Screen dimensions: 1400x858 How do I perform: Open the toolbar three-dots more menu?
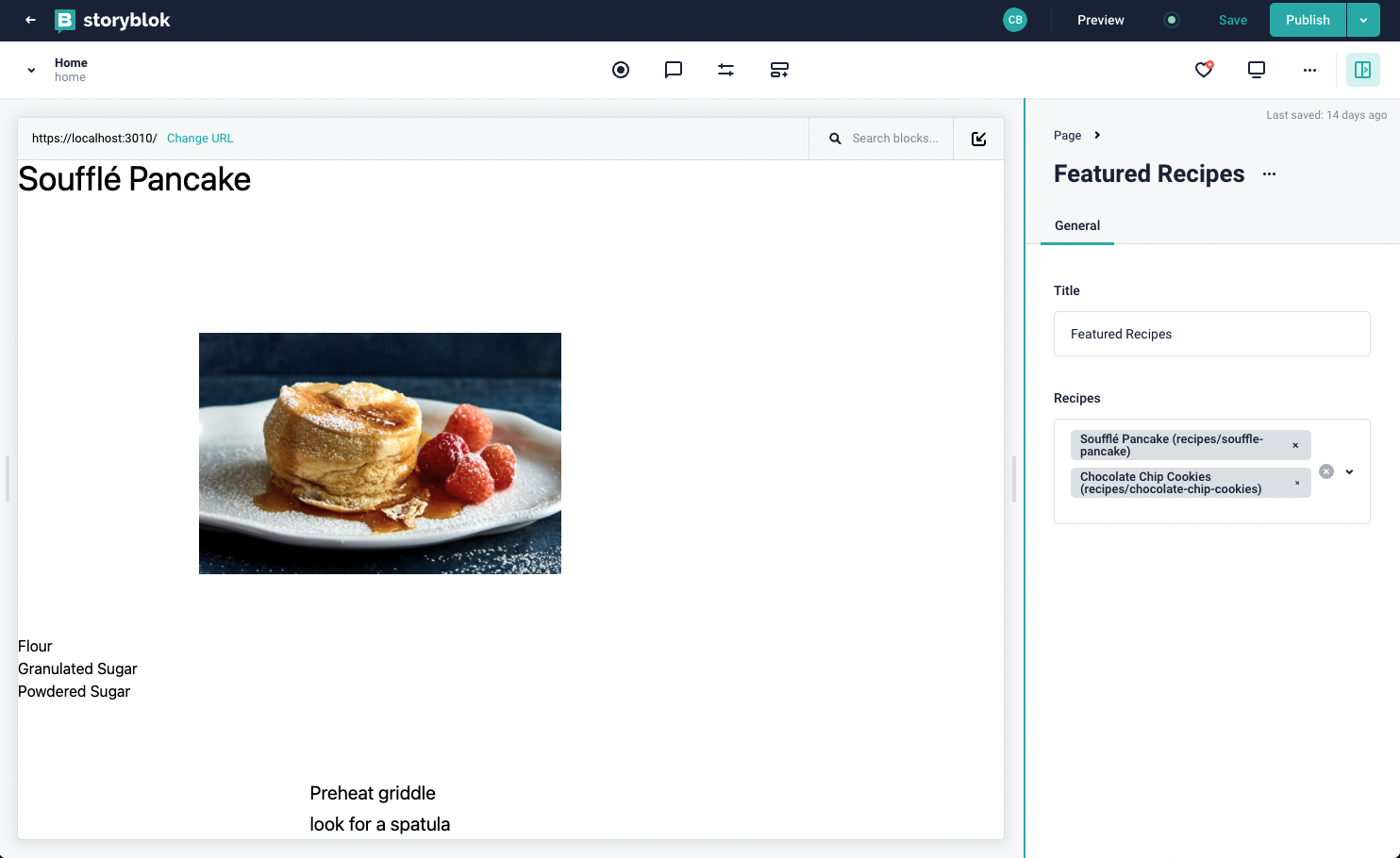click(x=1309, y=70)
